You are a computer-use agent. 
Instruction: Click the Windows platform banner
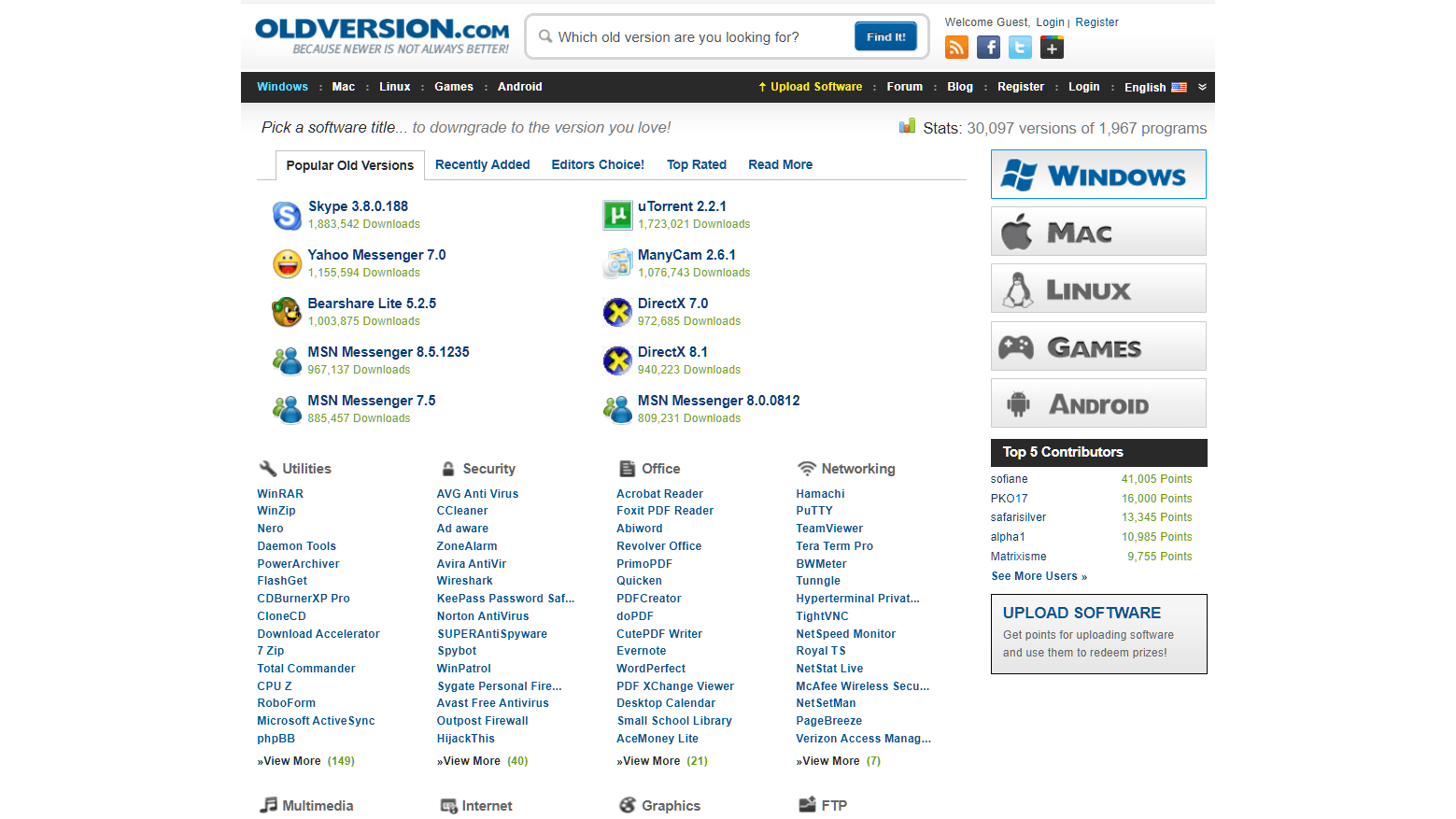click(x=1098, y=175)
